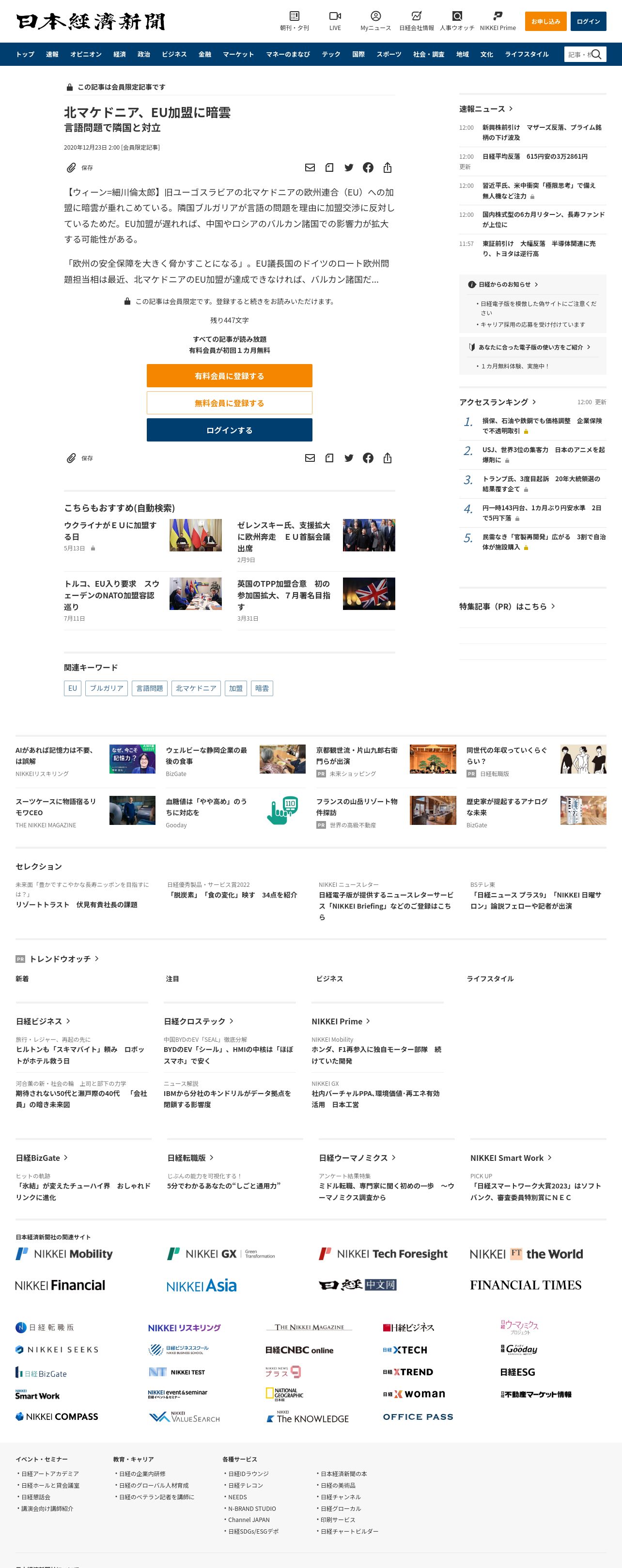Select オピニオン in the navigation bar
622x1568 pixels.
86,54
